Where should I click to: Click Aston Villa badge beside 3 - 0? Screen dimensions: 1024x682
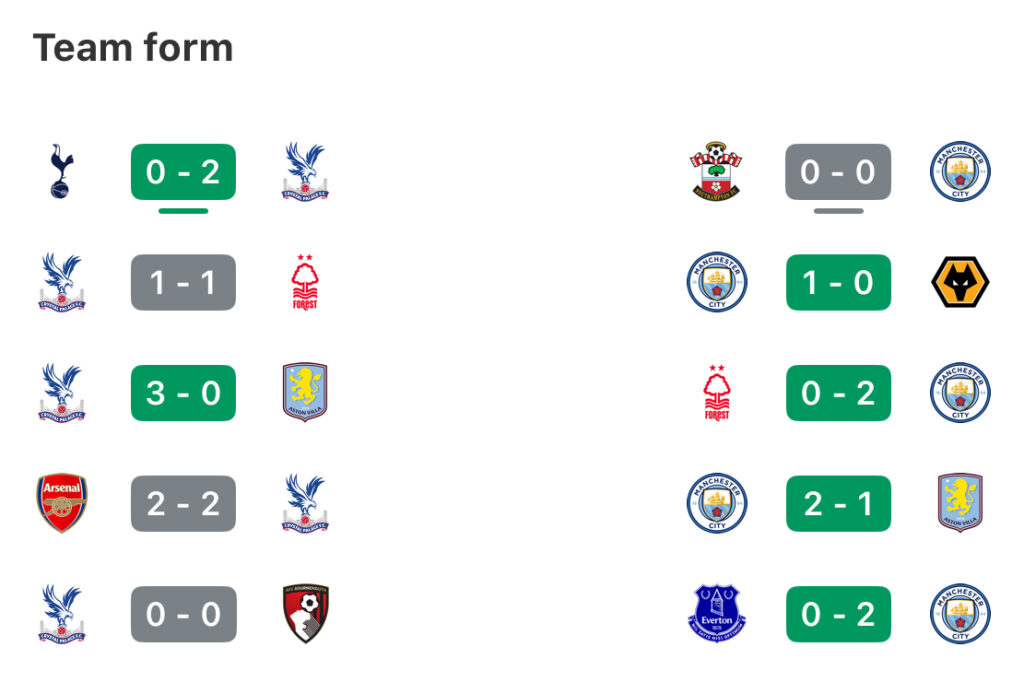[x=305, y=392]
